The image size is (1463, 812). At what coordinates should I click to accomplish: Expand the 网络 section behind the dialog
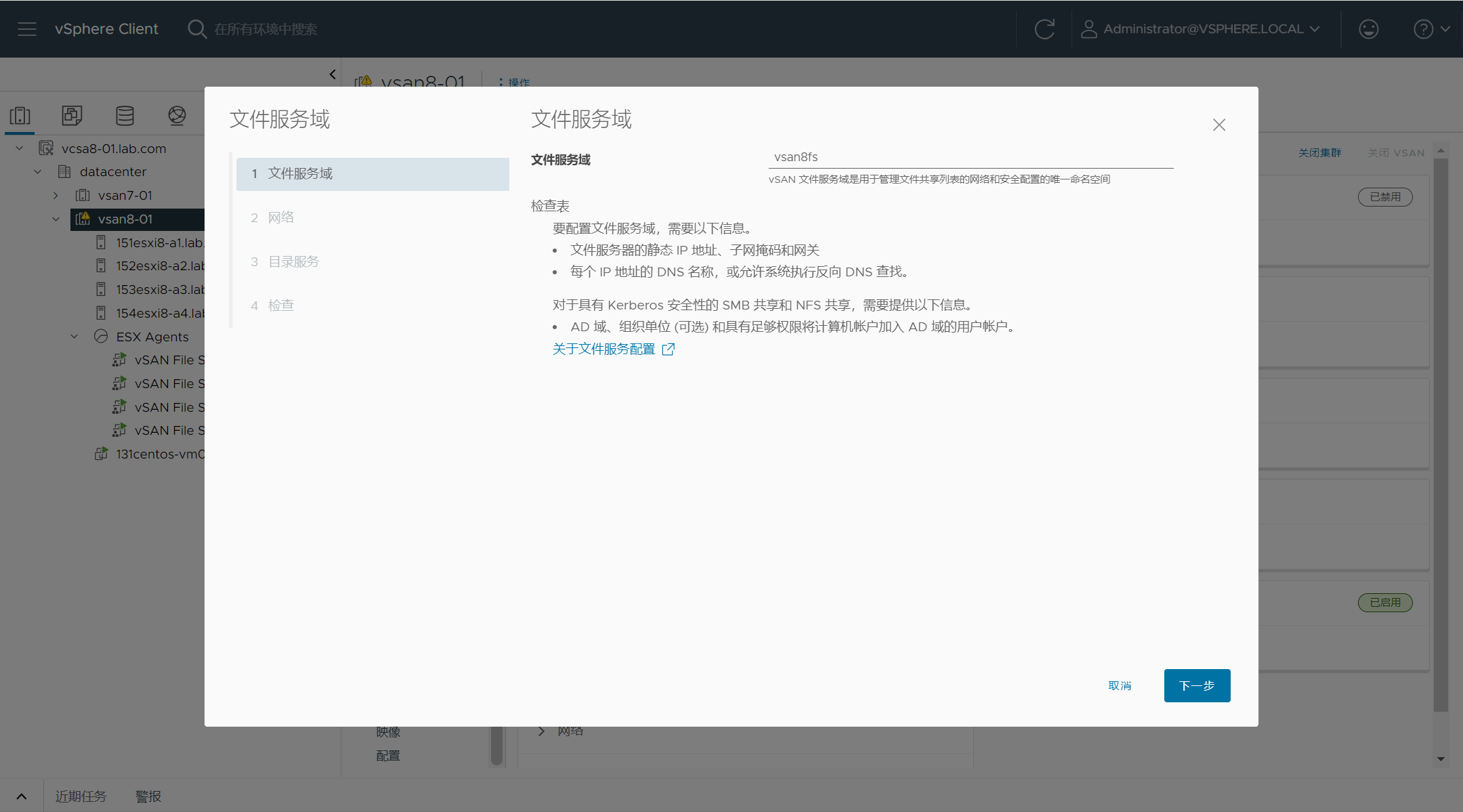pos(541,731)
